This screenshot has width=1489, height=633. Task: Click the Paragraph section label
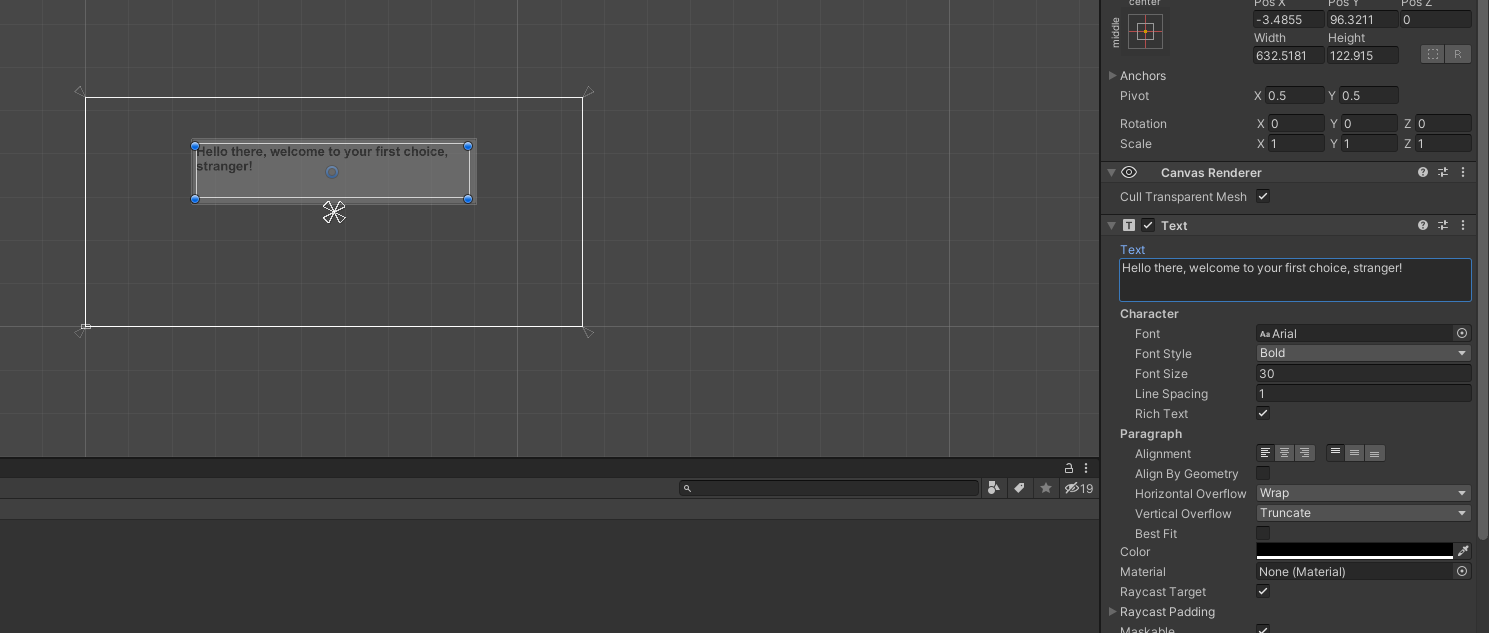coord(1151,433)
